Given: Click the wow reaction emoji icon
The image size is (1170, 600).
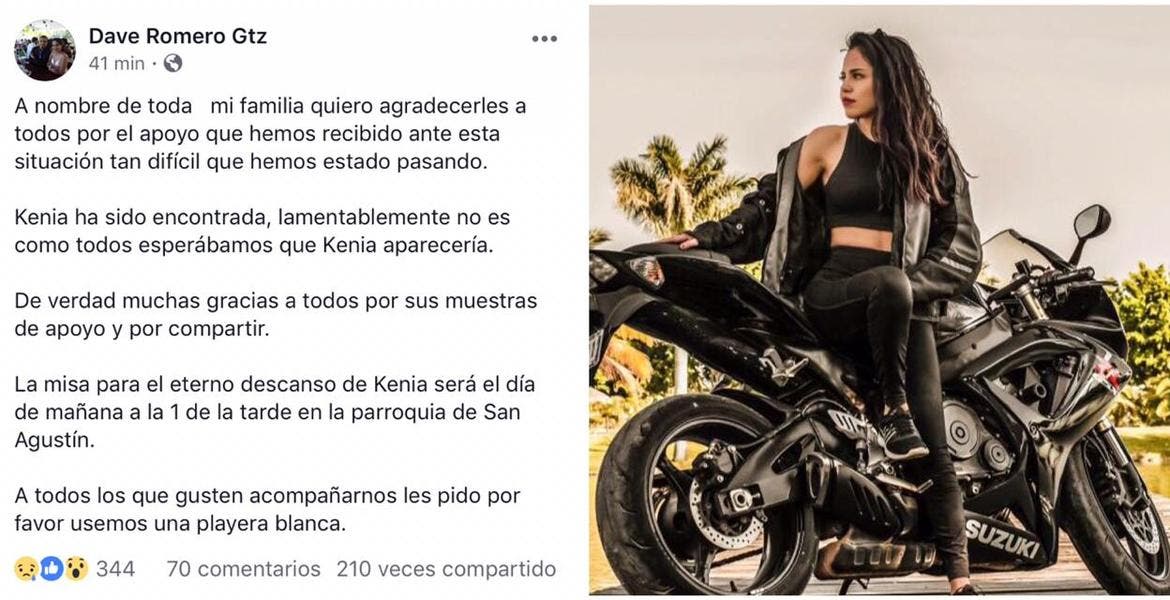Looking at the screenshot, I should 75,569.
